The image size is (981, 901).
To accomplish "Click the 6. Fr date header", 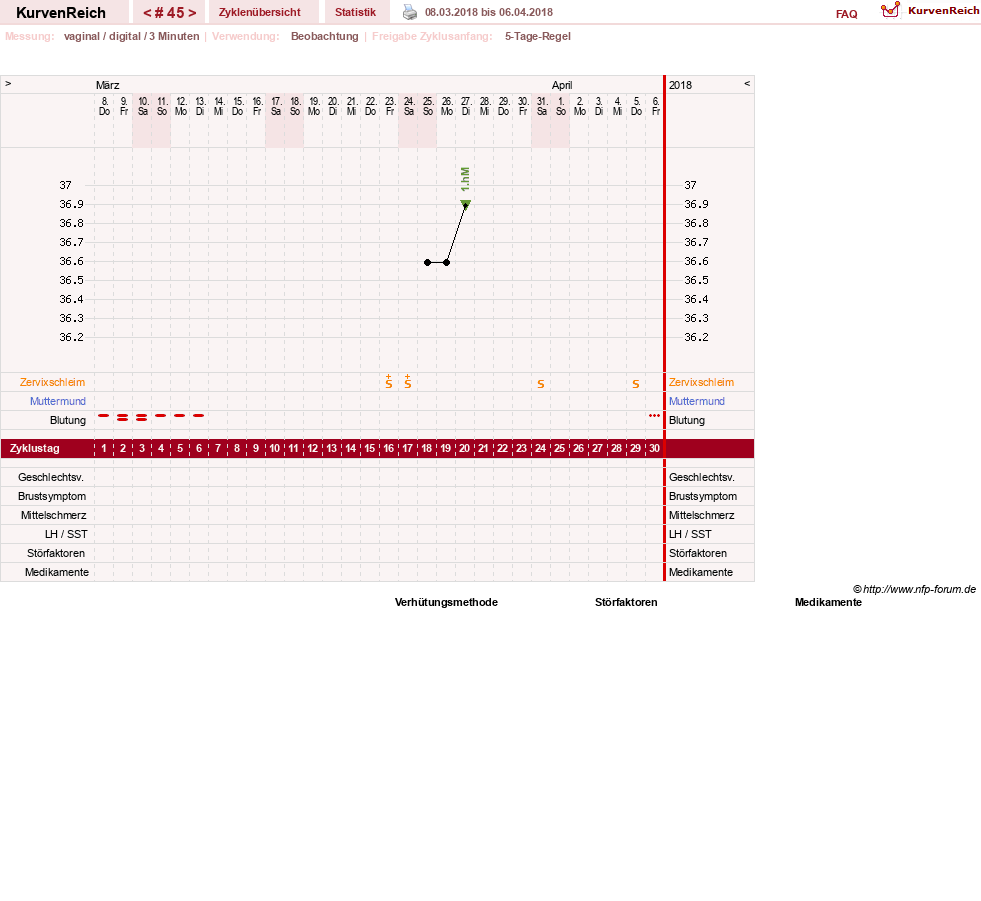I will (656, 106).
